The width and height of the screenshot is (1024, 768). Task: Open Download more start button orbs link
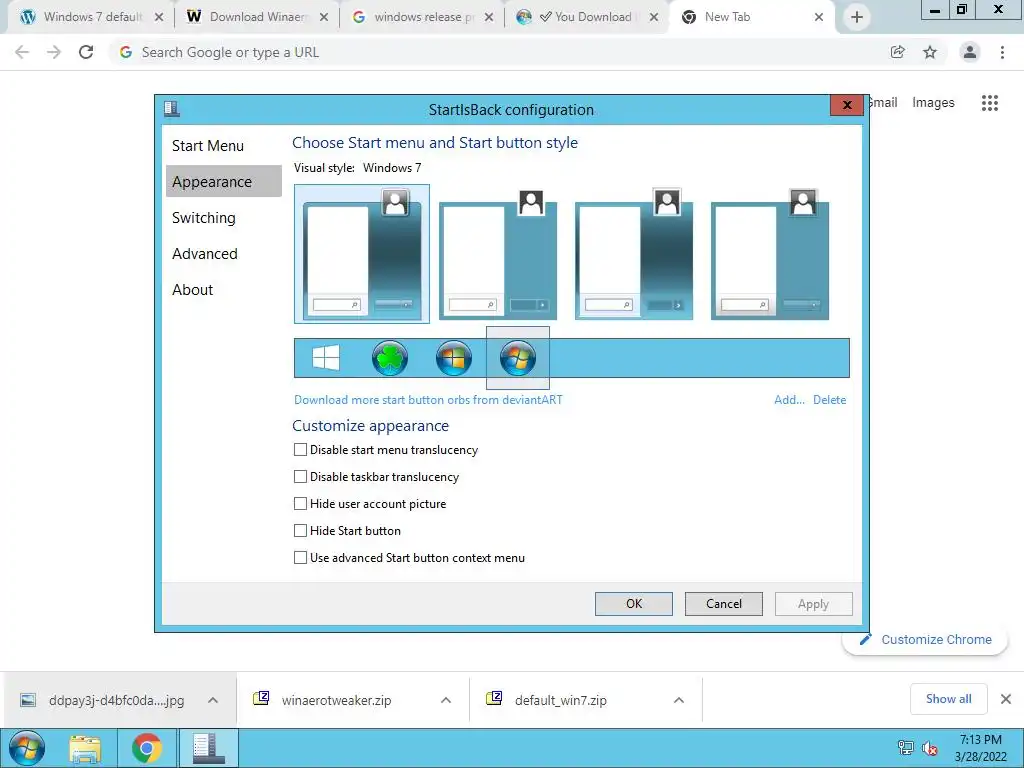pyautogui.click(x=428, y=400)
